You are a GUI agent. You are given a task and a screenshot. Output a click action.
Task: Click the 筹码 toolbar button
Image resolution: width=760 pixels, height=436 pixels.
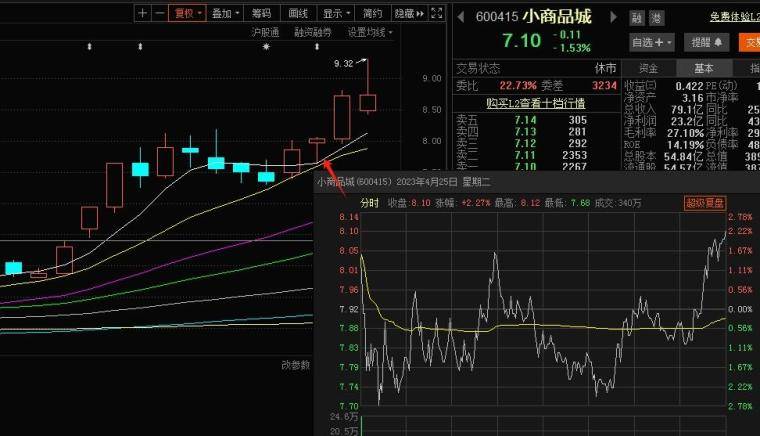pos(261,13)
